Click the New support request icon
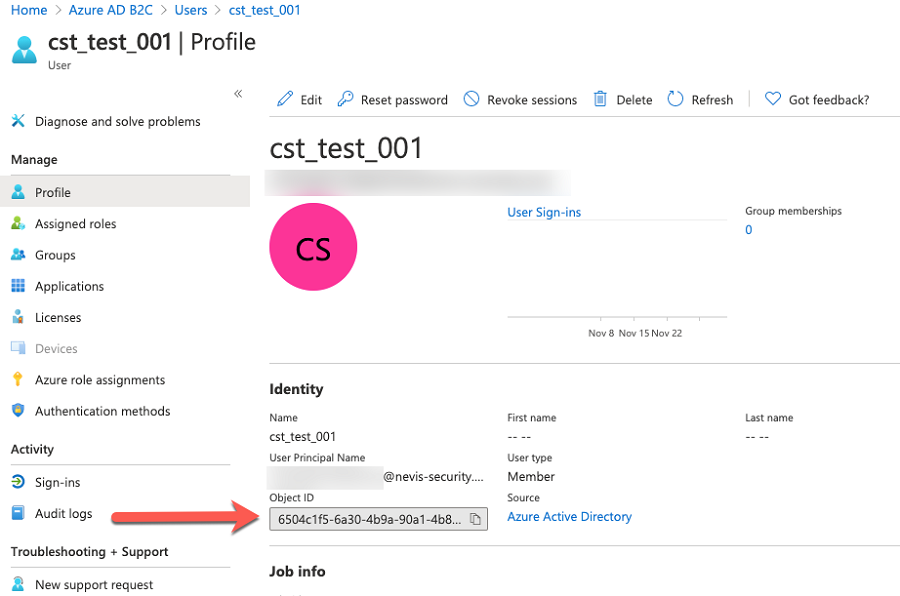 [18, 584]
